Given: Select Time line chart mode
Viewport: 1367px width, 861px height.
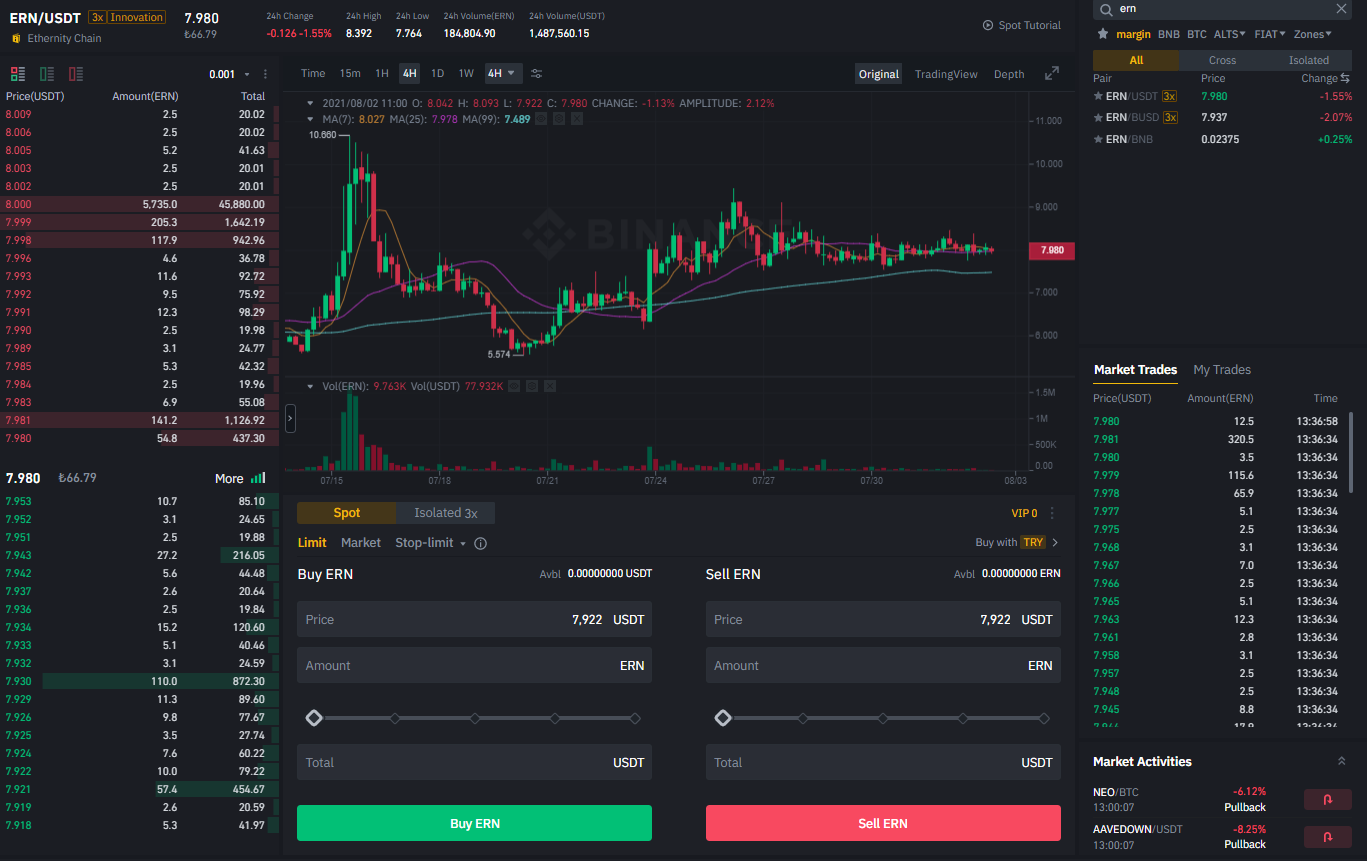Looking at the screenshot, I should tap(313, 73).
